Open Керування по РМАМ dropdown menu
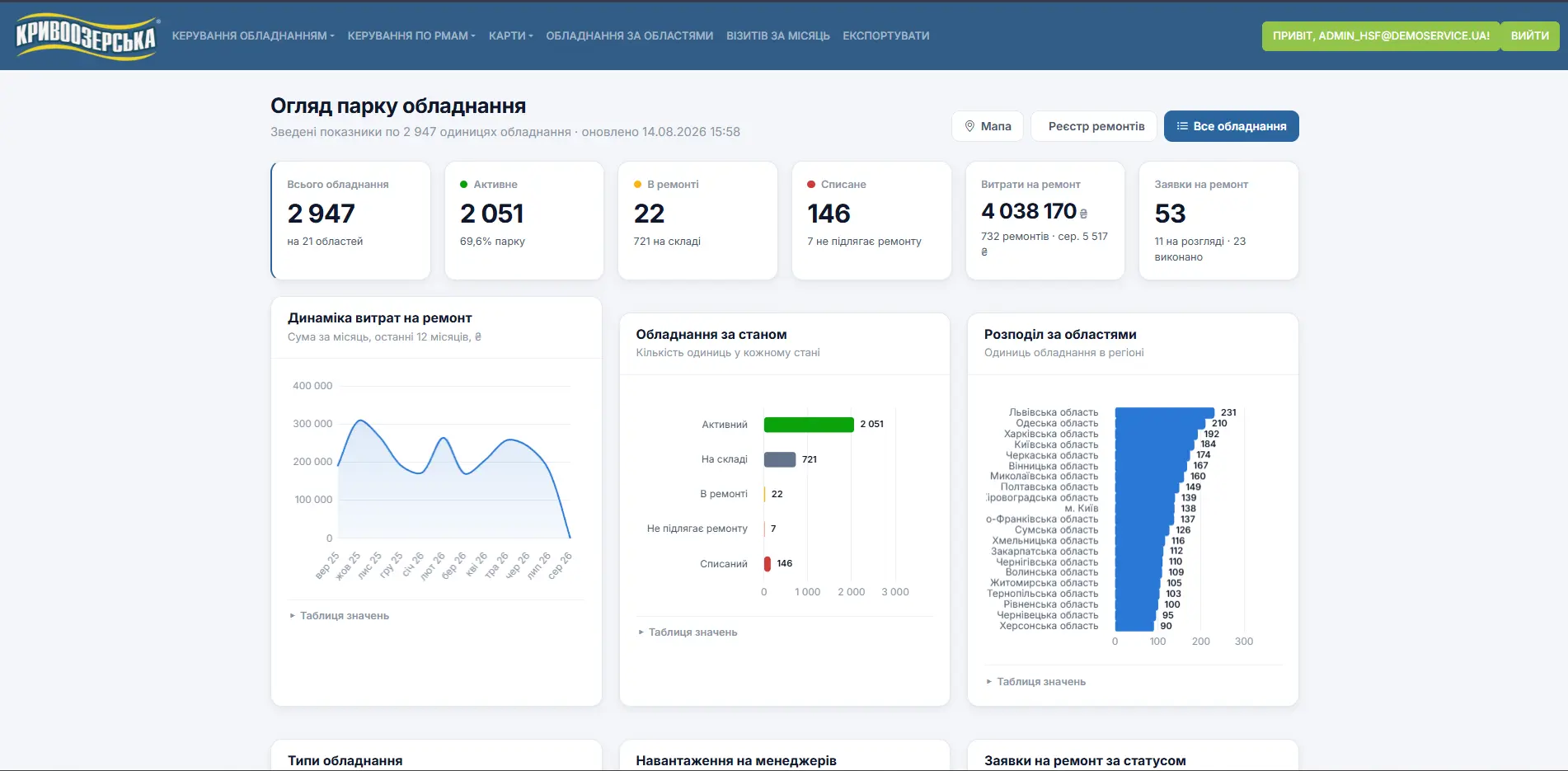 pyautogui.click(x=411, y=35)
